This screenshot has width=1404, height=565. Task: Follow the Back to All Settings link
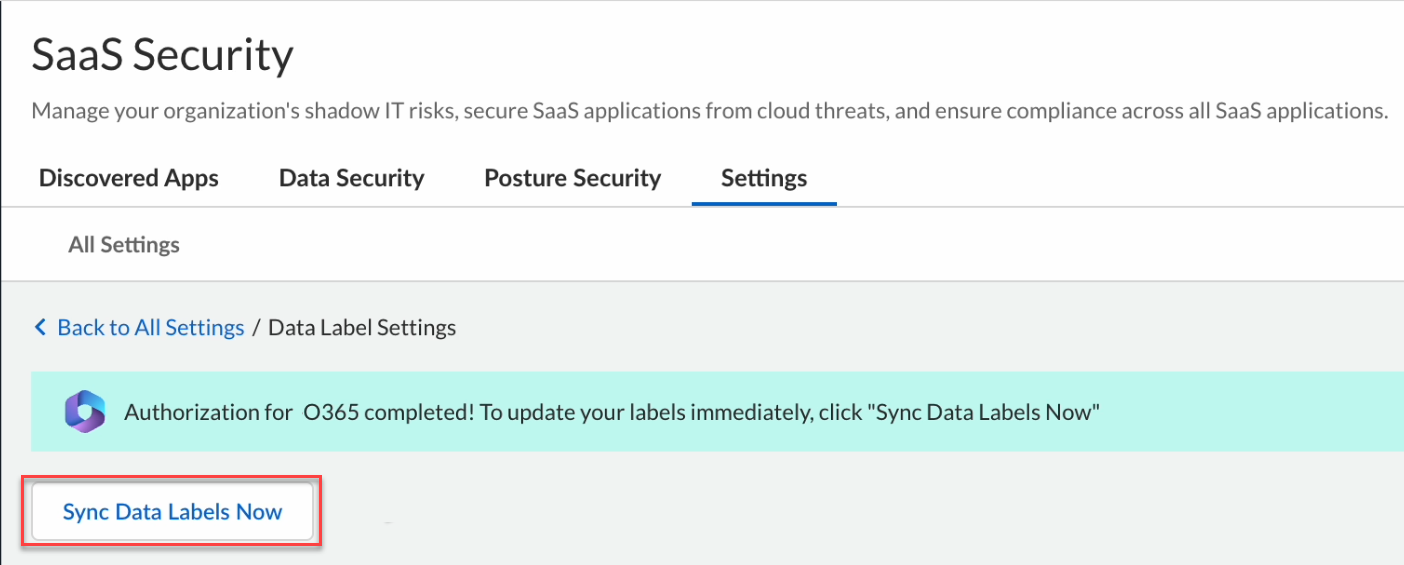pyautogui.click(x=150, y=327)
